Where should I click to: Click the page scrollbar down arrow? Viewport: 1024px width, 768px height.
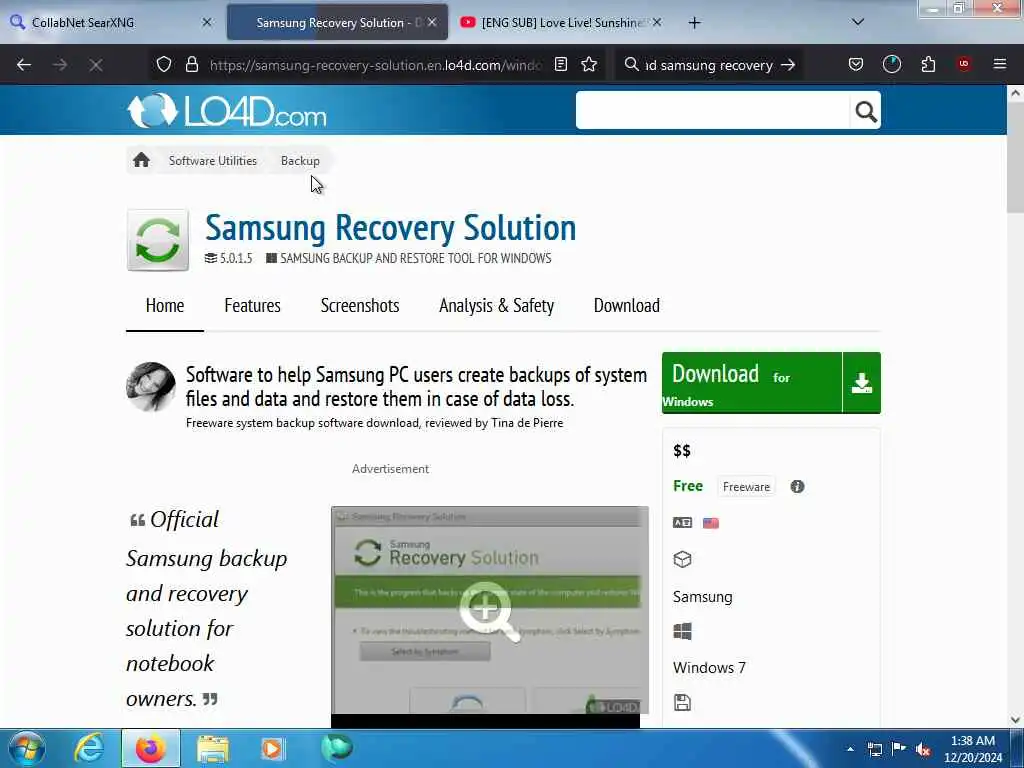click(1015, 720)
